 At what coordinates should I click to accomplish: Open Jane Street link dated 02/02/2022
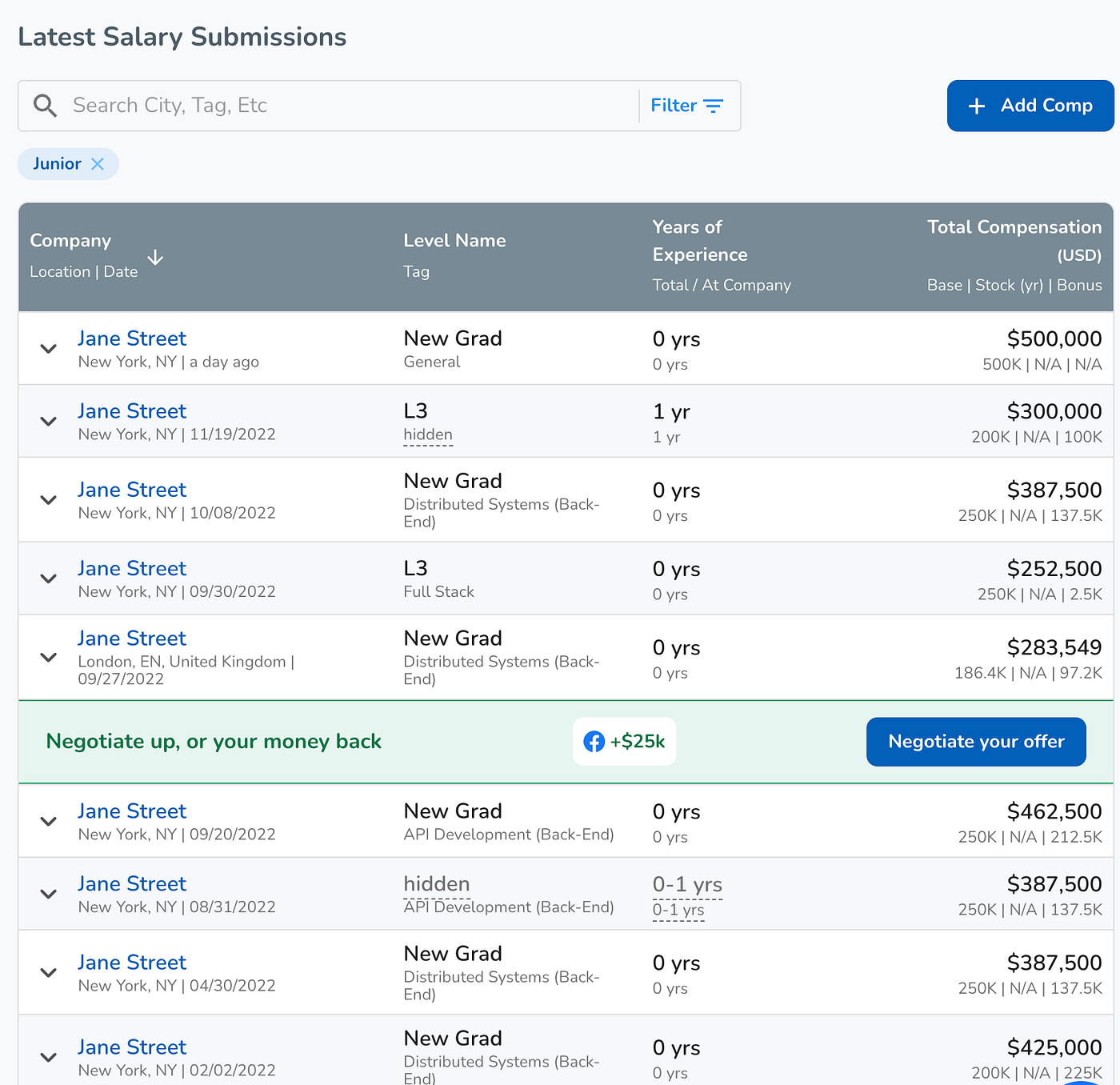132,1047
